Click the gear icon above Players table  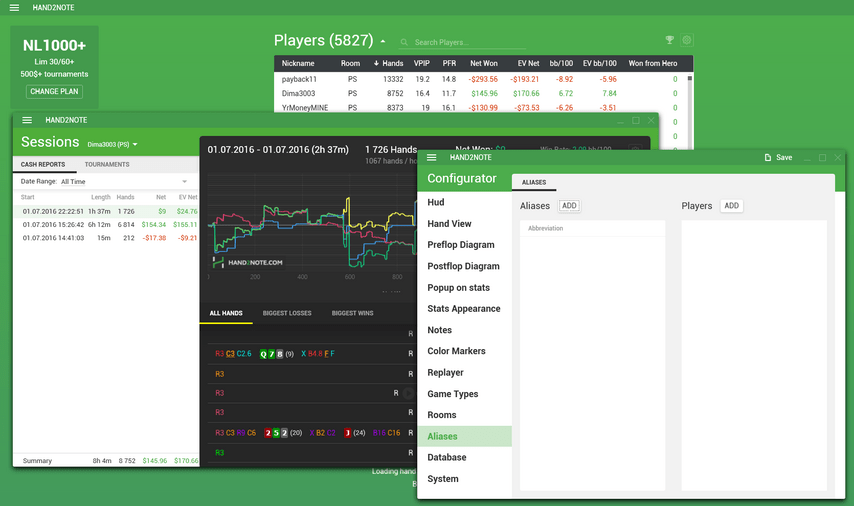coord(687,40)
